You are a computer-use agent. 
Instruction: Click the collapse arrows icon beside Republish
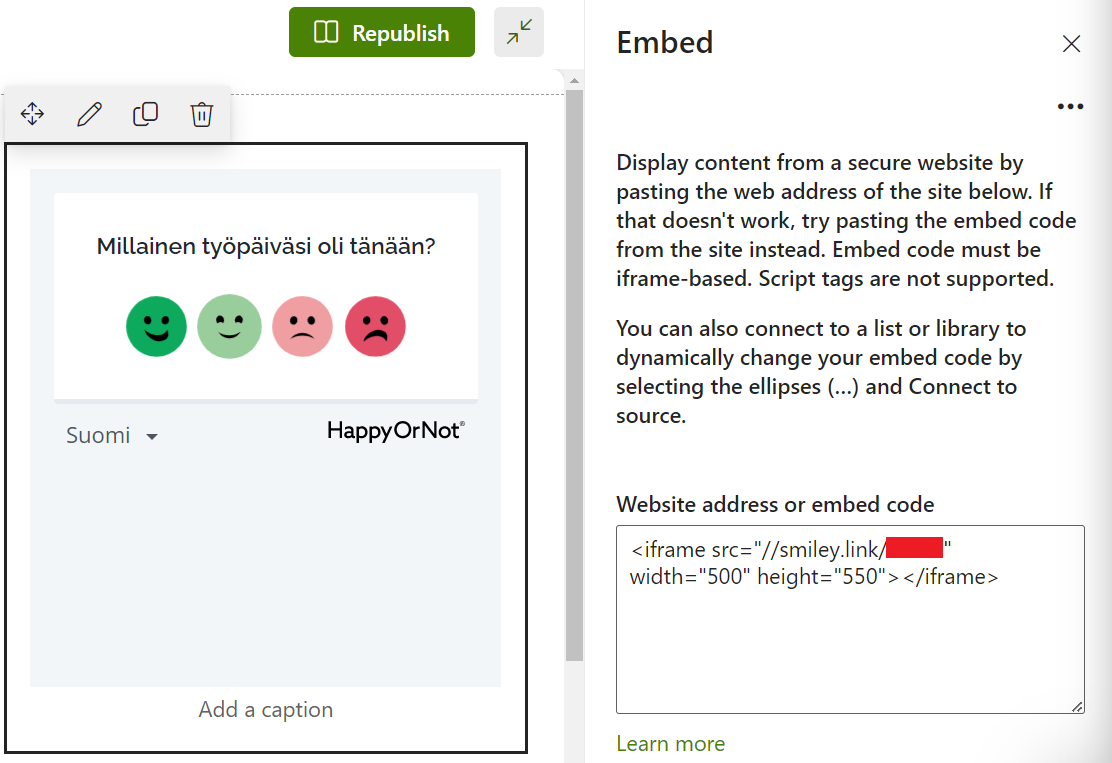point(519,33)
